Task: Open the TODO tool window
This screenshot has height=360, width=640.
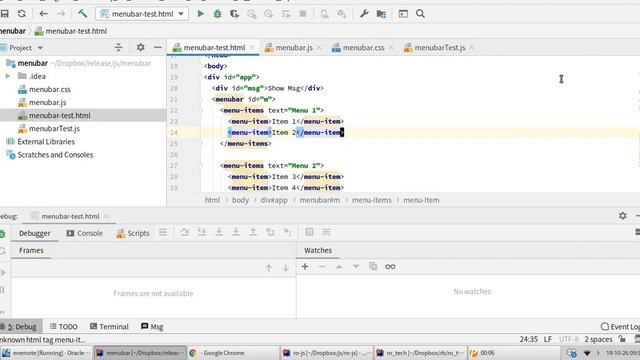Action: [x=64, y=327]
